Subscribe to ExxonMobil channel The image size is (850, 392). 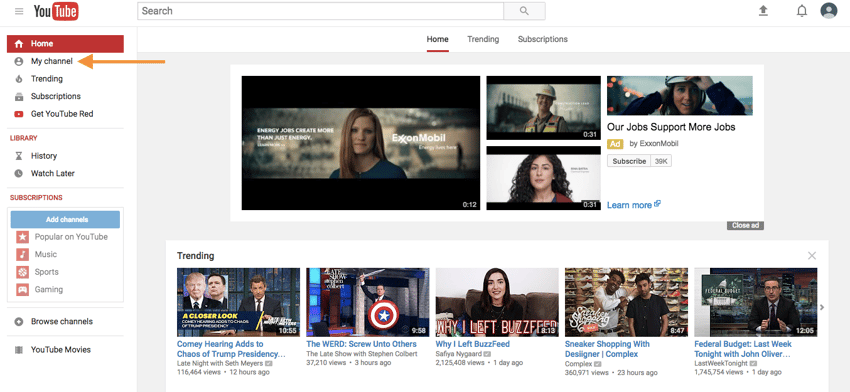pyautogui.click(x=629, y=161)
